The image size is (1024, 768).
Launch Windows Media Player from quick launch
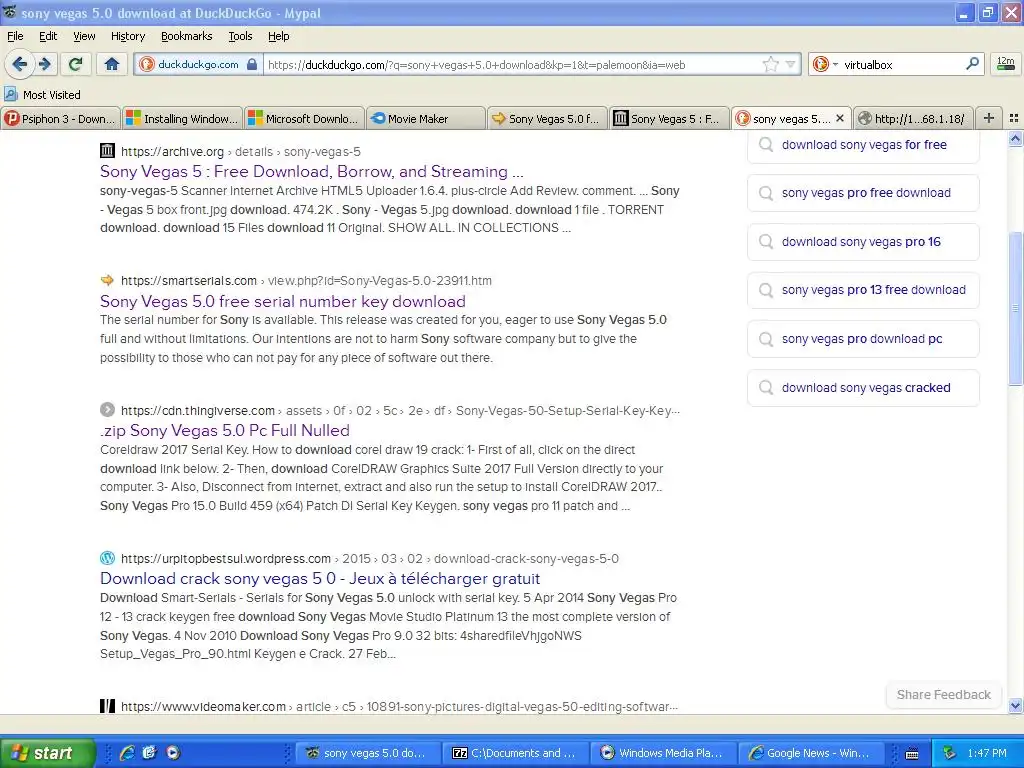[x=172, y=753]
